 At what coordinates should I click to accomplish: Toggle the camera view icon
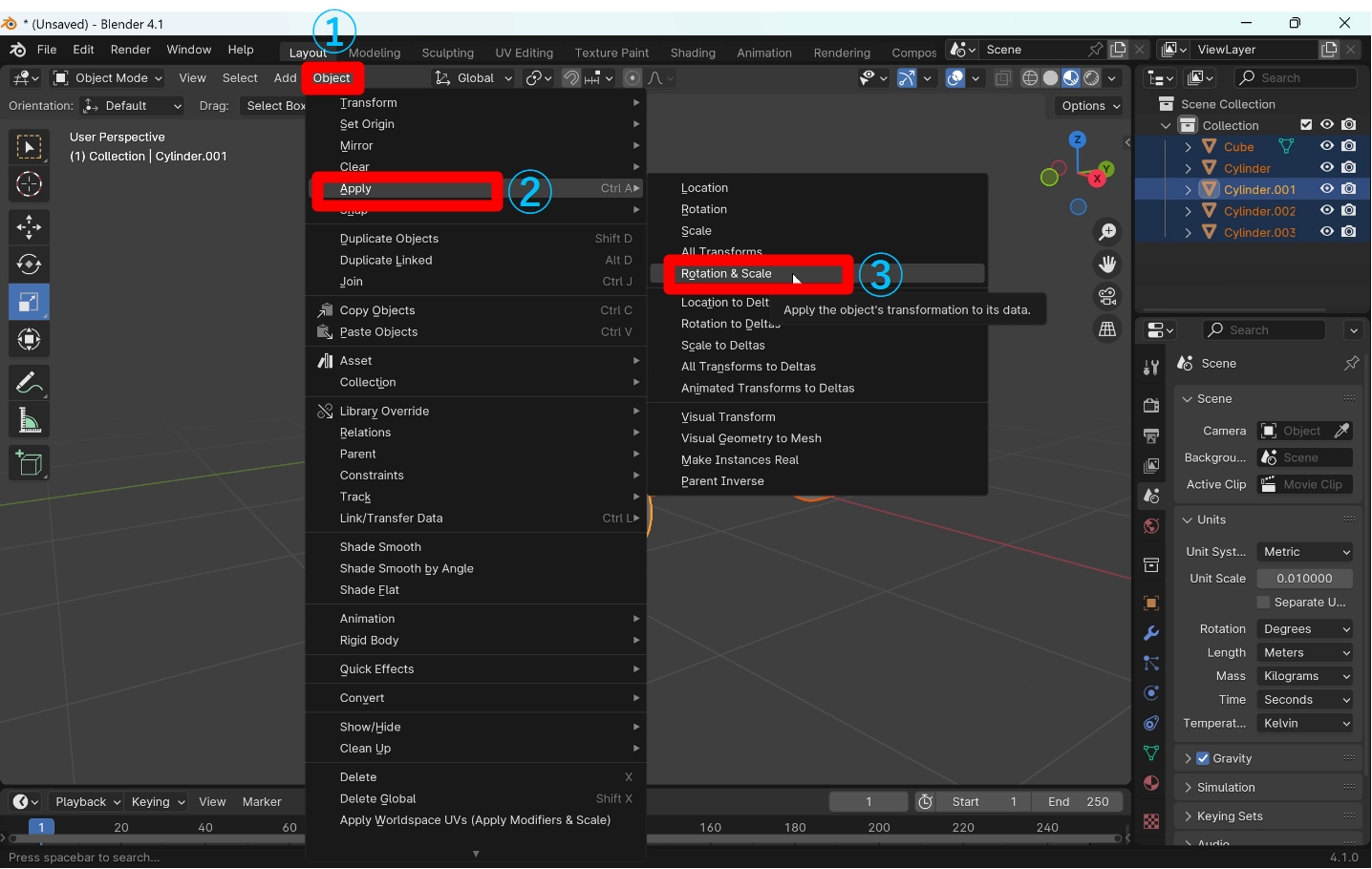1107,296
